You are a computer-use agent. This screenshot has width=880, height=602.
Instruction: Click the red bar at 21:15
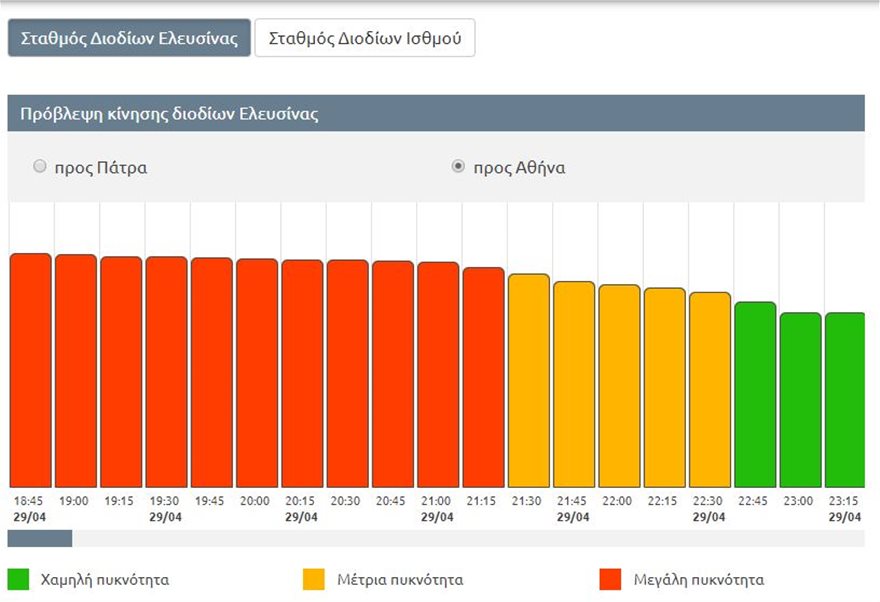pos(483,377)
